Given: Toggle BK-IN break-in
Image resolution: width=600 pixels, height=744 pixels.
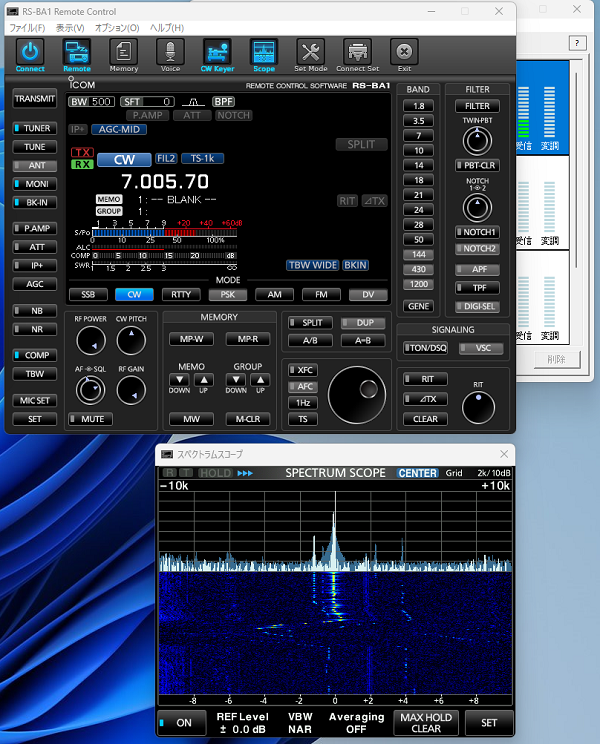Looking at the screenshot, I should coord(35,203).
